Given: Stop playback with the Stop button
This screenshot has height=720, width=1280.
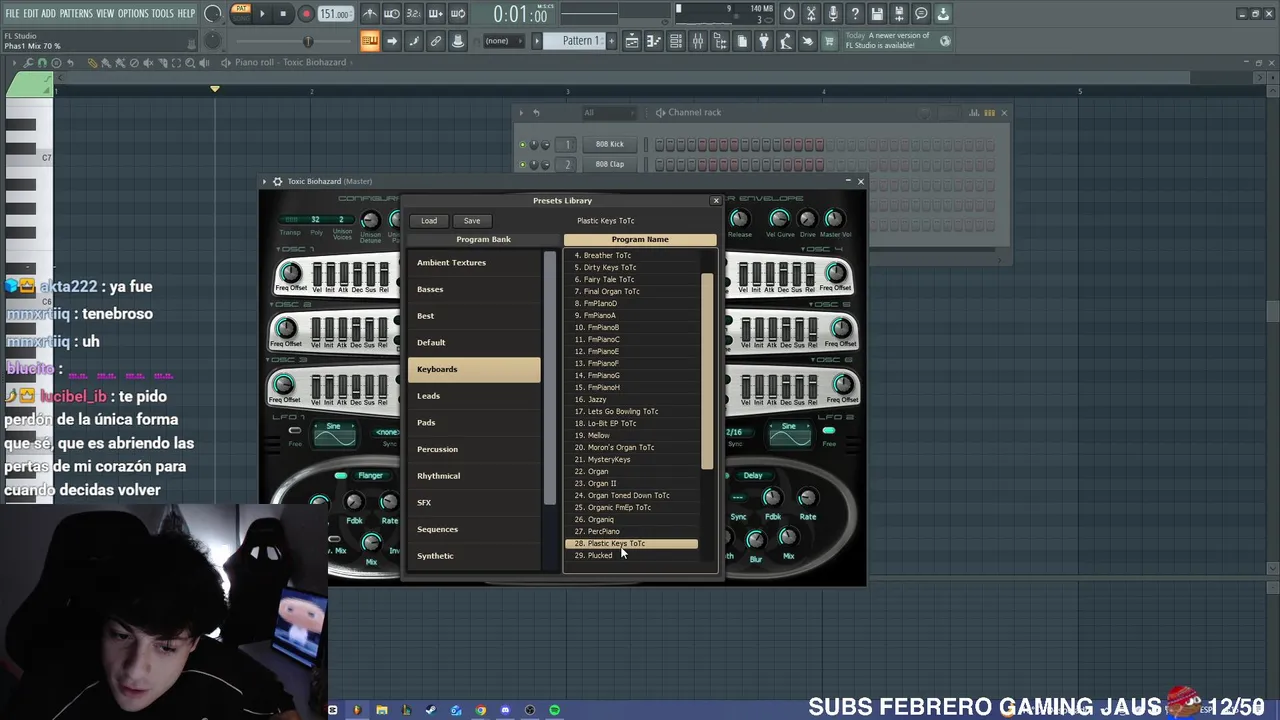Looking at the screenshot, I should click(x=284, y=14).
